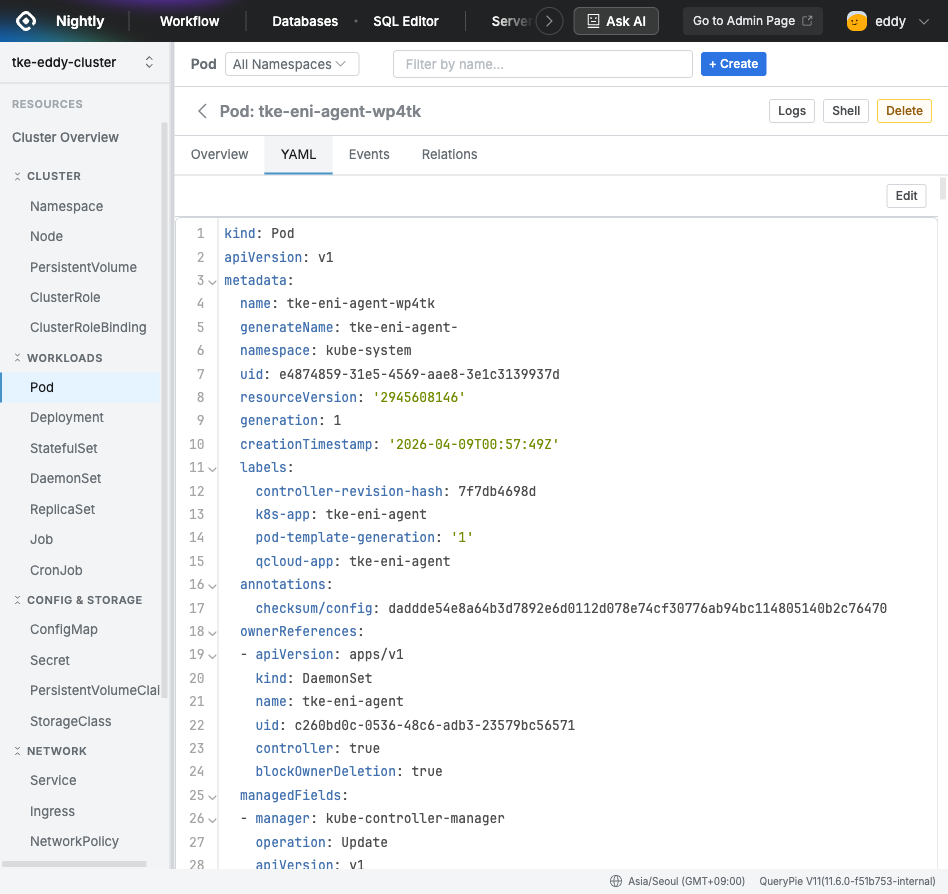Collapse the CONFIG & STORAGE section
948x894 pixels.
(18, 600)
